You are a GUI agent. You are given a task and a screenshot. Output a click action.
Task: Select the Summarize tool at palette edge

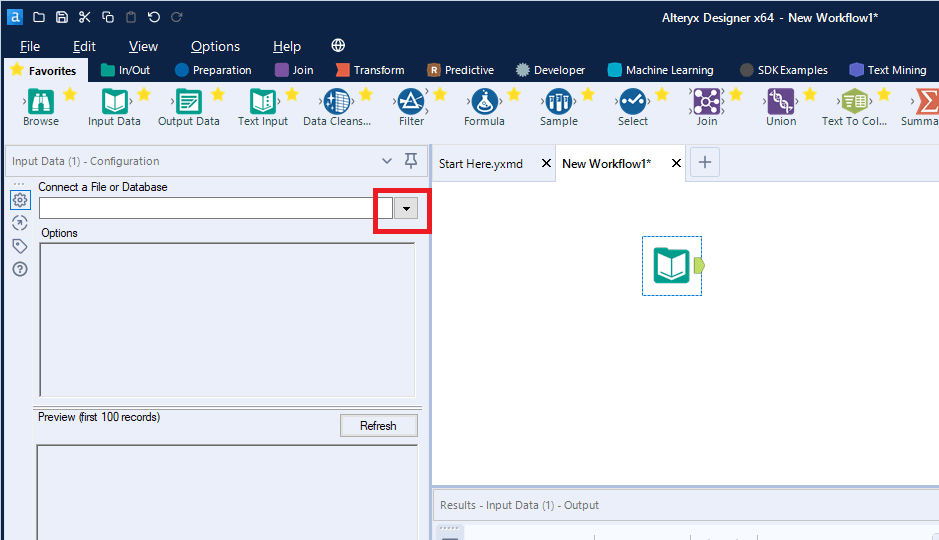pos(926,101)
